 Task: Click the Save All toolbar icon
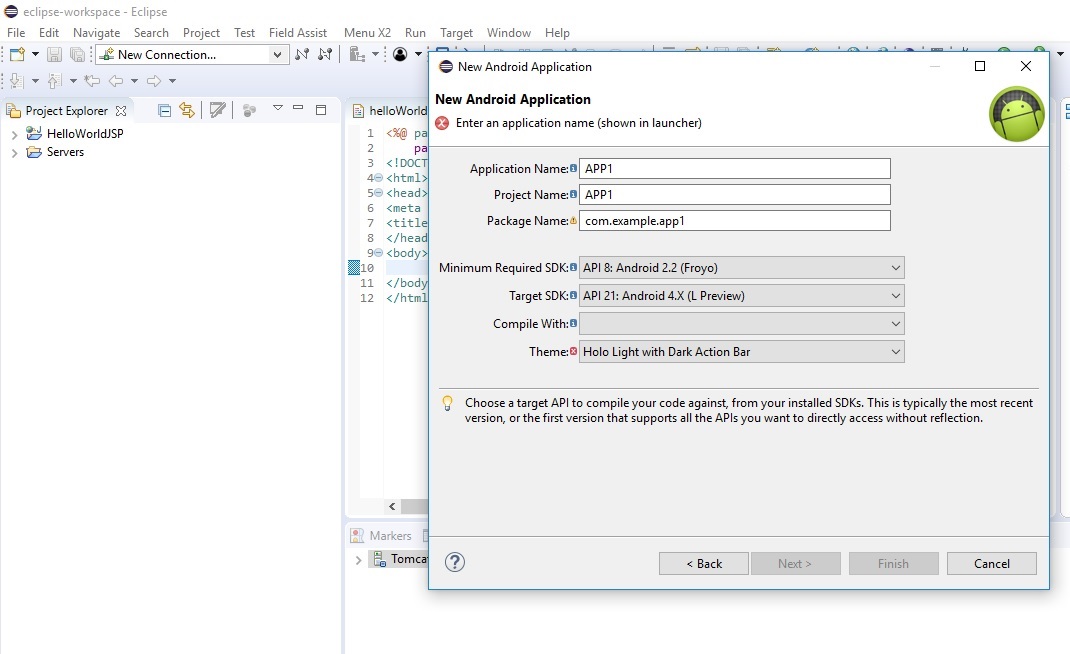[77, 55]
